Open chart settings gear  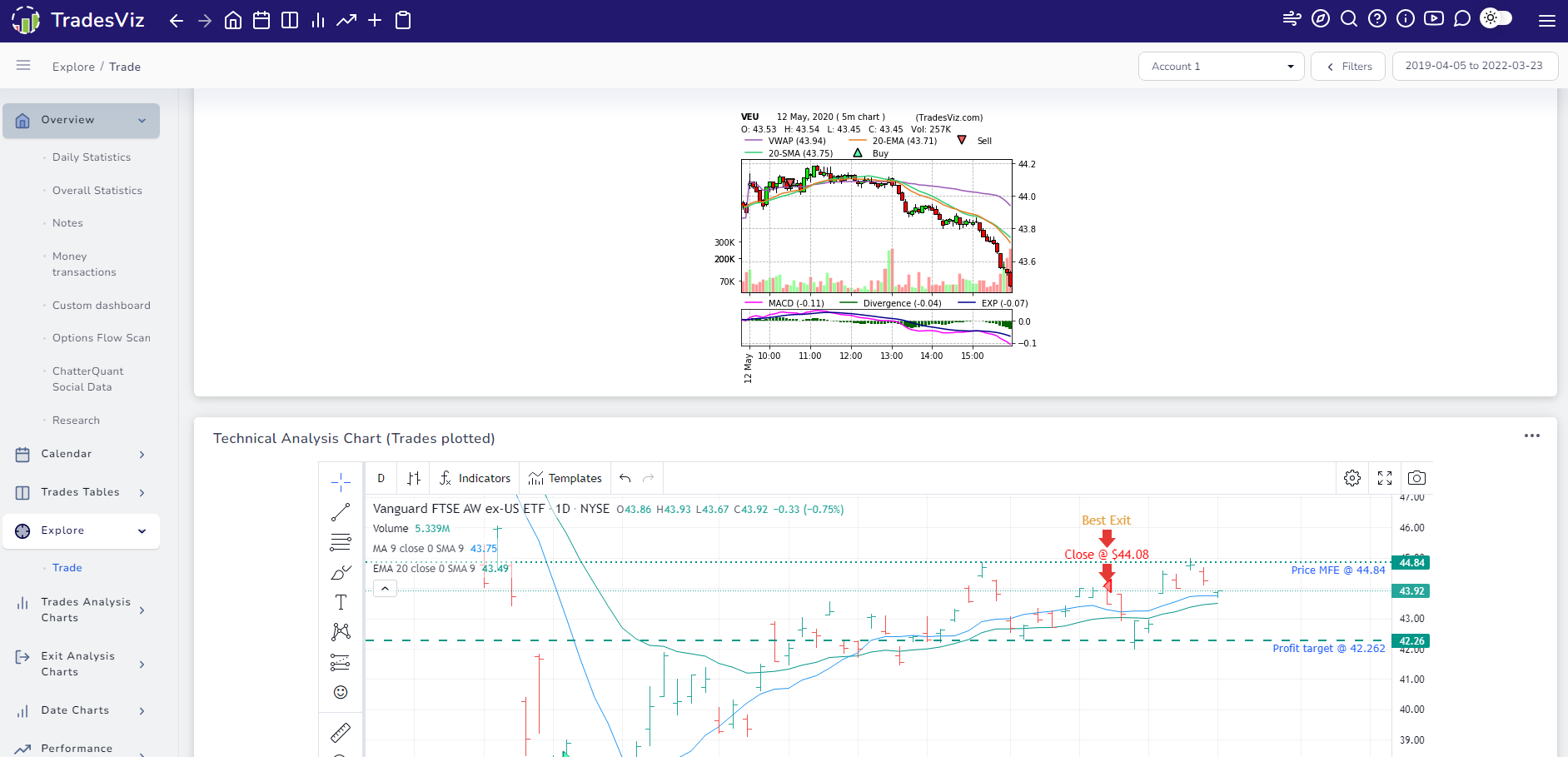click(x=1352, y=478)
